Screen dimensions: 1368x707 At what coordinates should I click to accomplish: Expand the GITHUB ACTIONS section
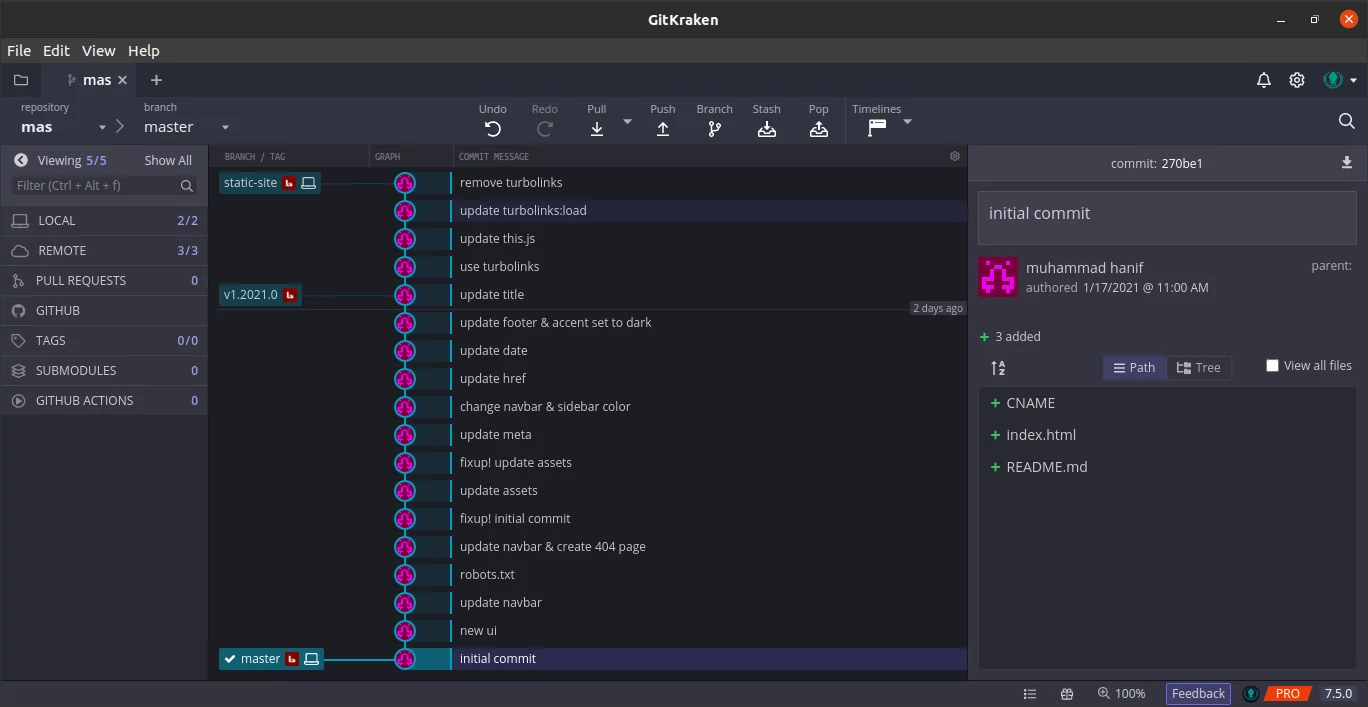tap(104, 401)
